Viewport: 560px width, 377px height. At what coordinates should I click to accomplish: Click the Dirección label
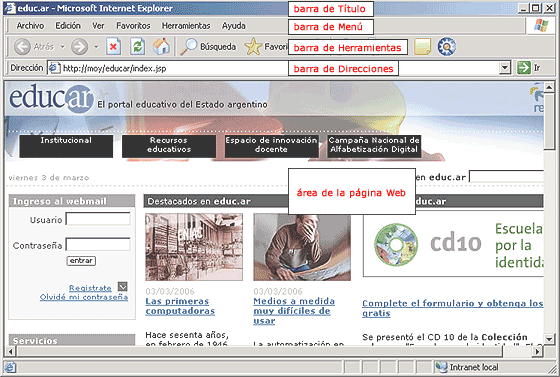click(x=26, y=68)
